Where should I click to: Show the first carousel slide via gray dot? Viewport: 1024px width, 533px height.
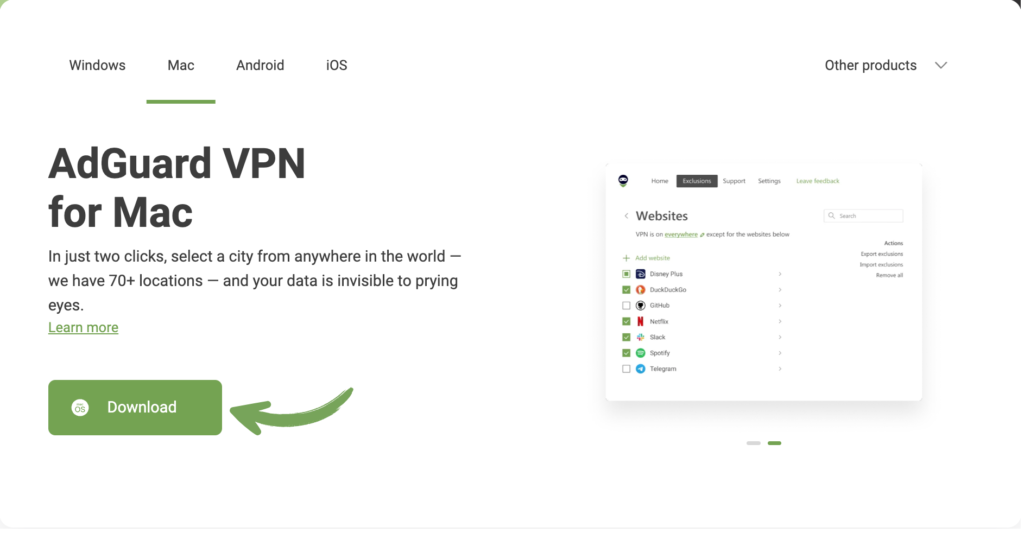pyautogui.click(x=754, y=443)
